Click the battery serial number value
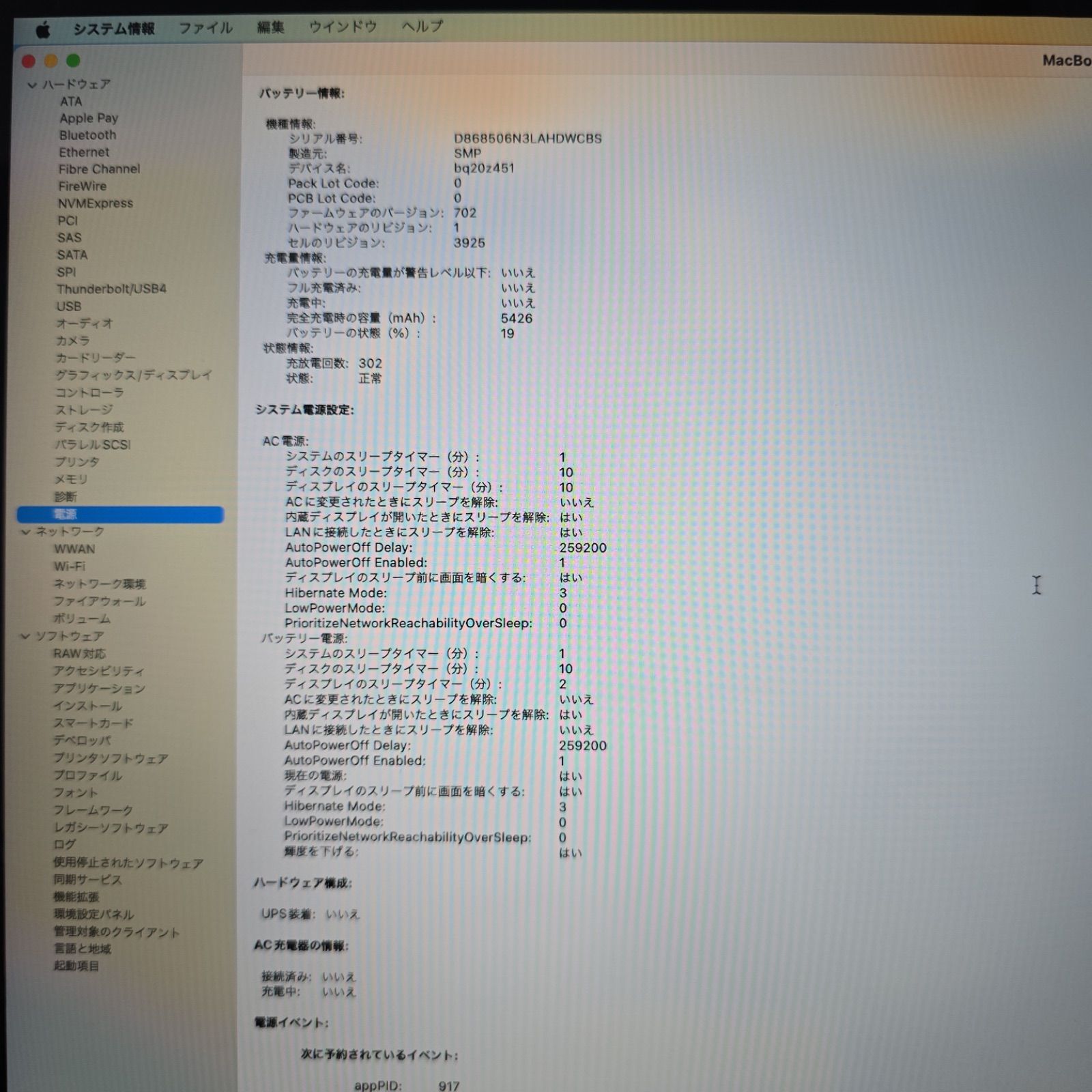Image resolution: width=1092 pixels, height=1092 pixels. [x=528, y=139]
